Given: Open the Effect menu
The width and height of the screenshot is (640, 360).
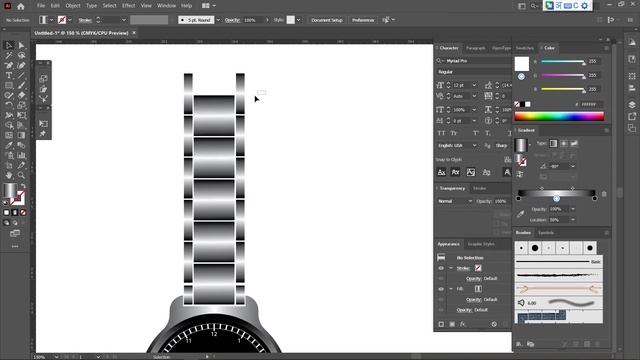Looking at the screenshot, I should [x=128, y=6].
